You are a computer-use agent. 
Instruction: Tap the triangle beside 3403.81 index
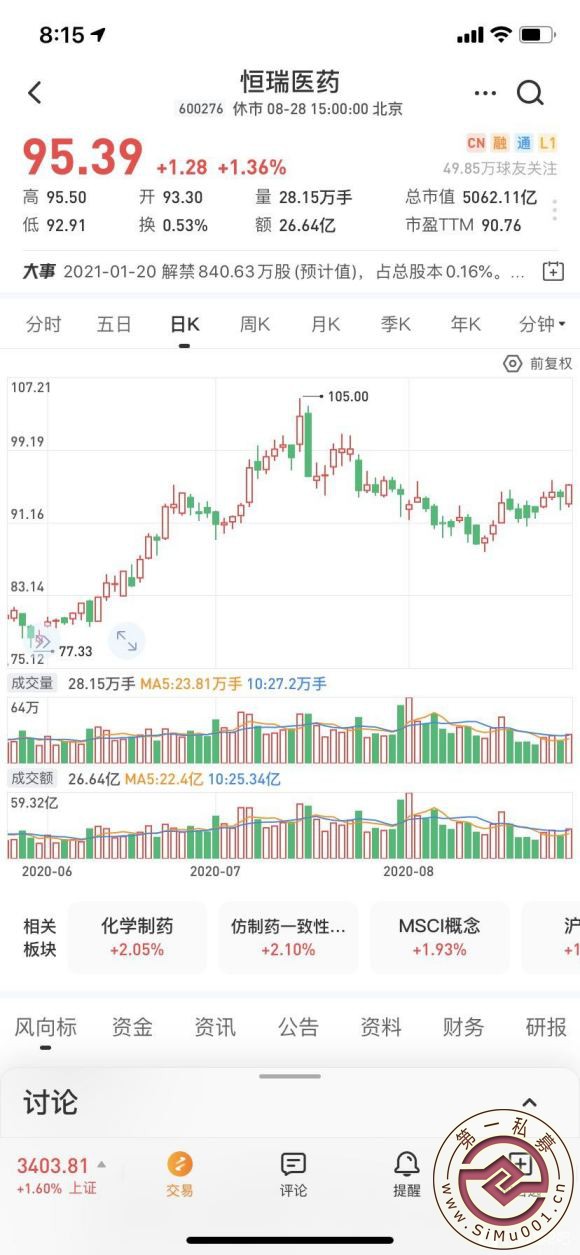pos(101,1165)
